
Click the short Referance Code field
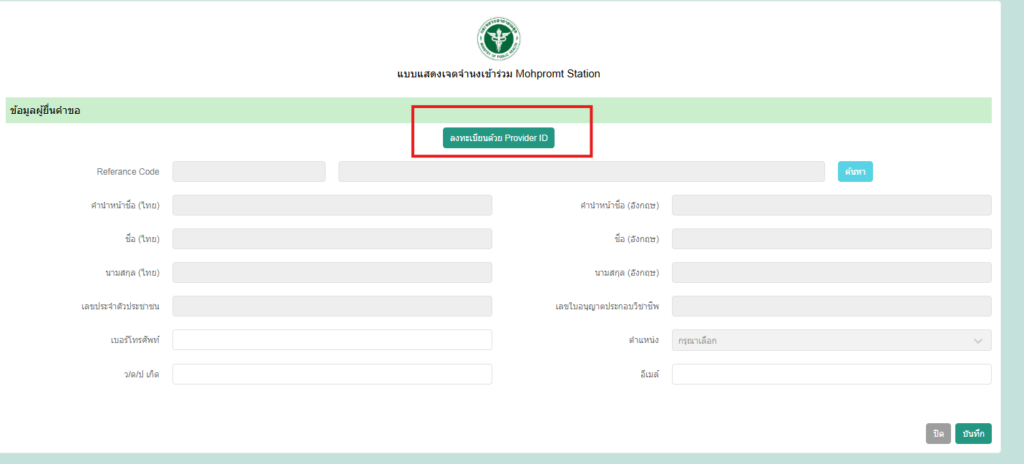point(249,172)
